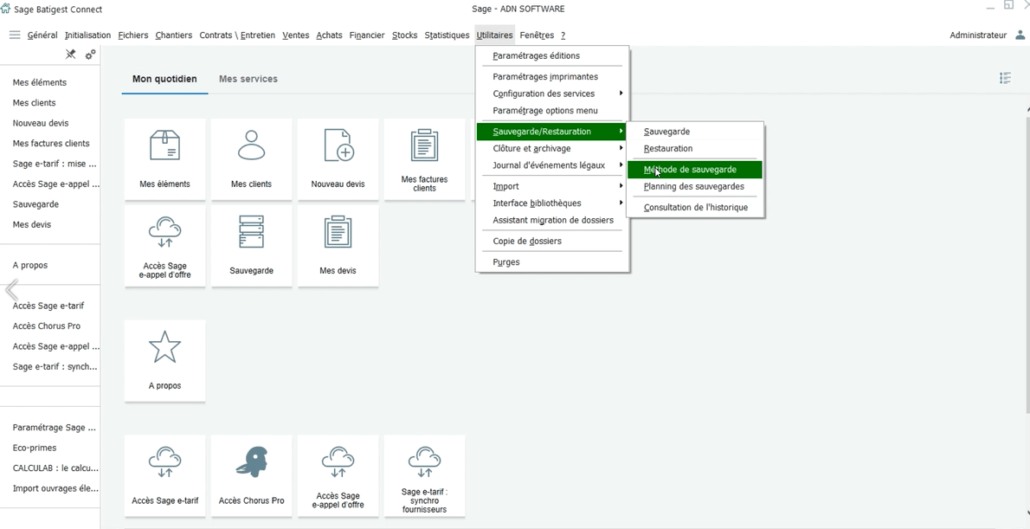Open the Initialisation menu
This screenshot has width=1030, height=529.
click(88, 35)
